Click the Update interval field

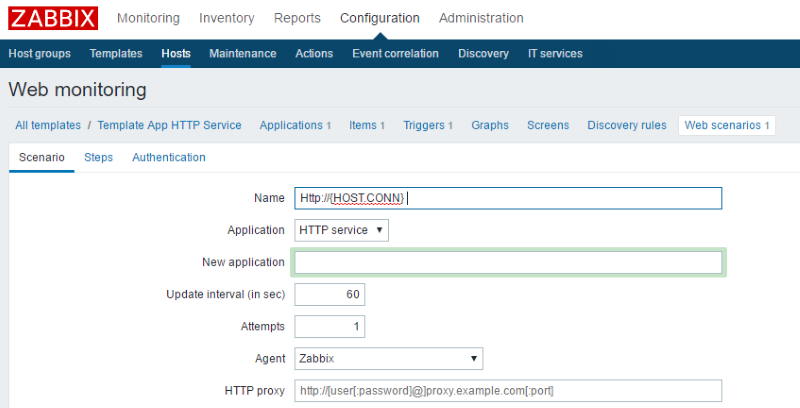(x=330, y=294)
